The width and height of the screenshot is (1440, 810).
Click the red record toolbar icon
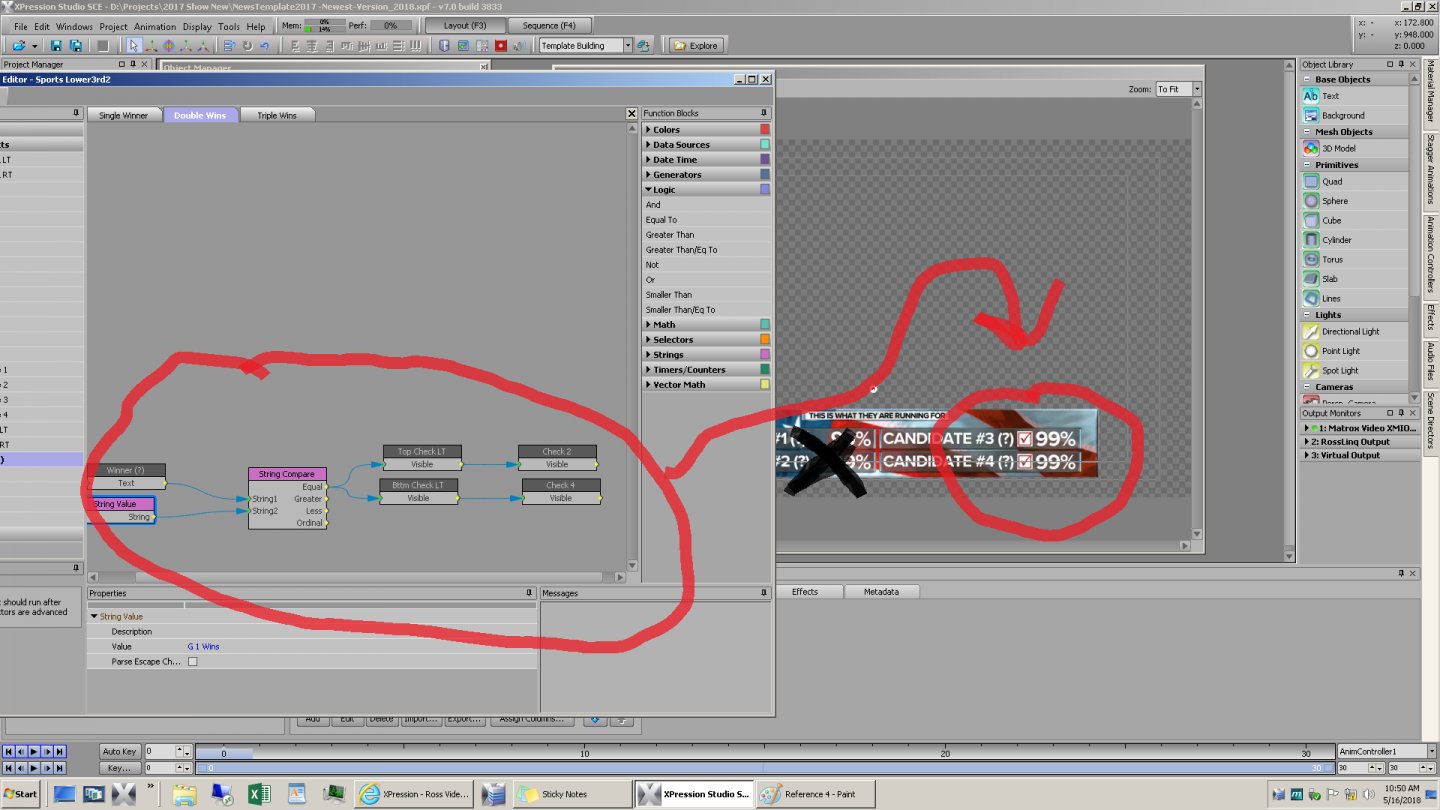pos(499,45)
